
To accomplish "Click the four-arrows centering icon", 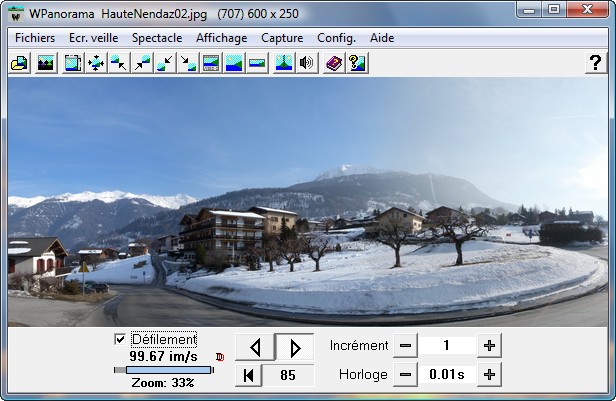I will pyautogui.click(x=96, y=63).
